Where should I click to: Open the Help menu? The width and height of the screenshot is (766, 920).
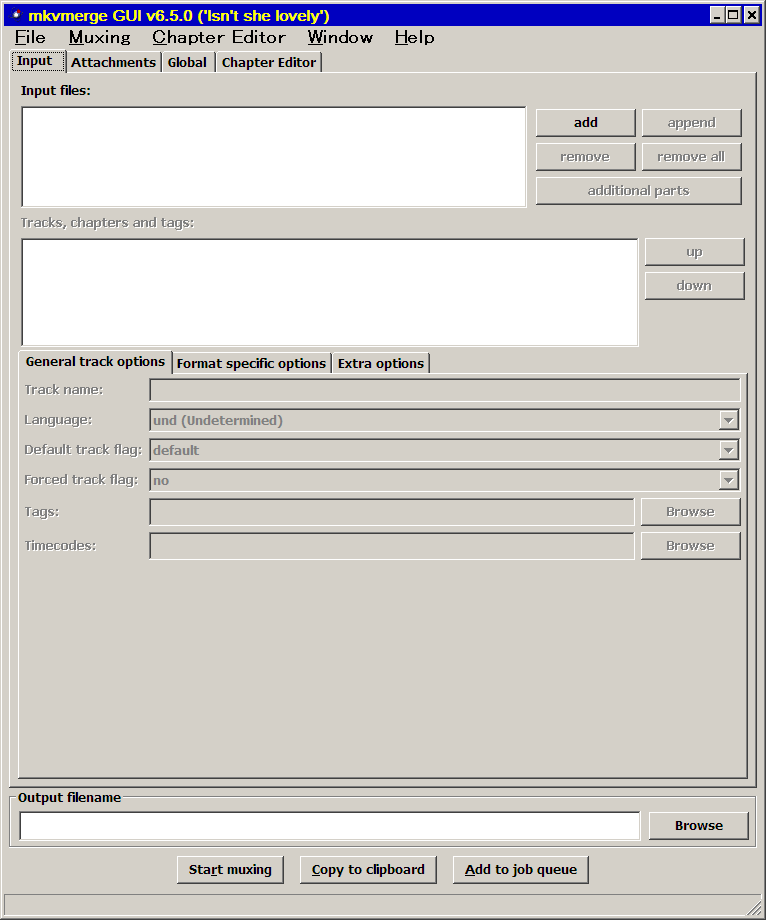(x=414, y=38)
